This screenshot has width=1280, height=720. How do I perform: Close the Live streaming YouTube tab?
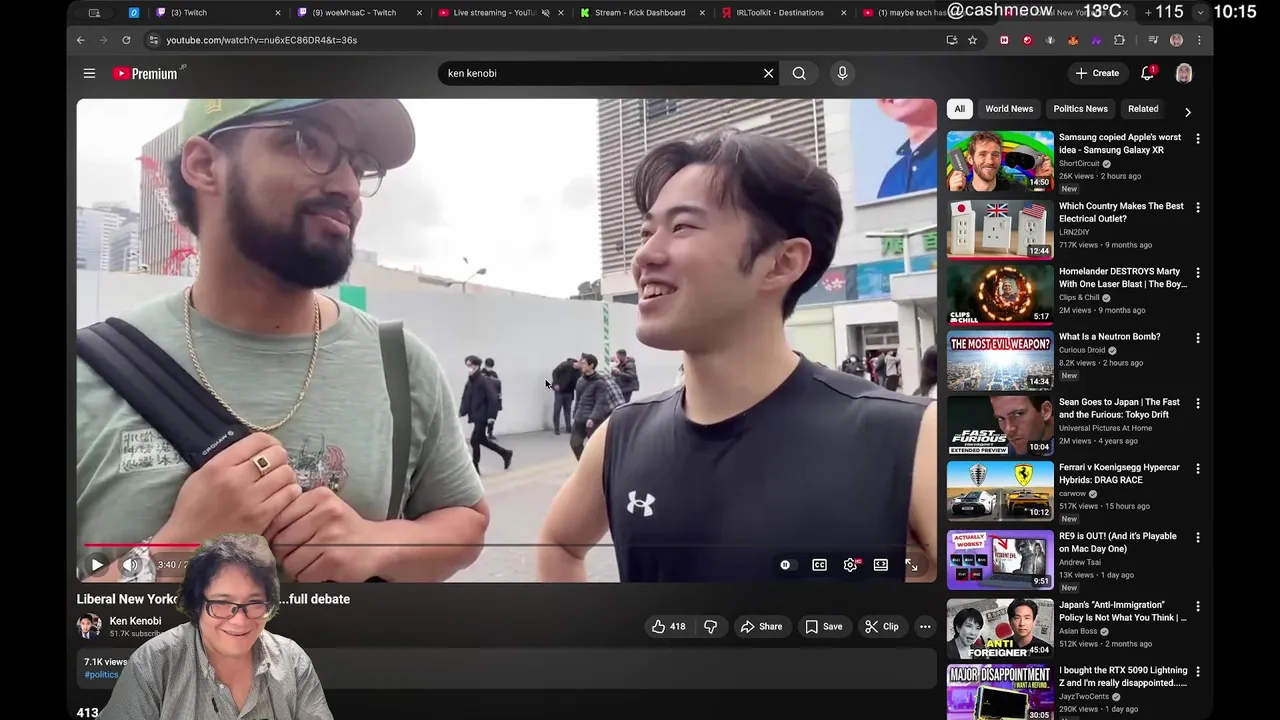coord(561,13)
